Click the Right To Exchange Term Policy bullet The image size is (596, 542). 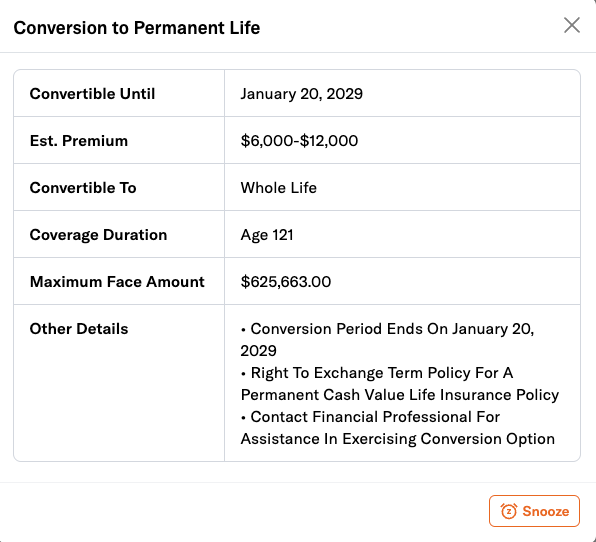point(400,384)
